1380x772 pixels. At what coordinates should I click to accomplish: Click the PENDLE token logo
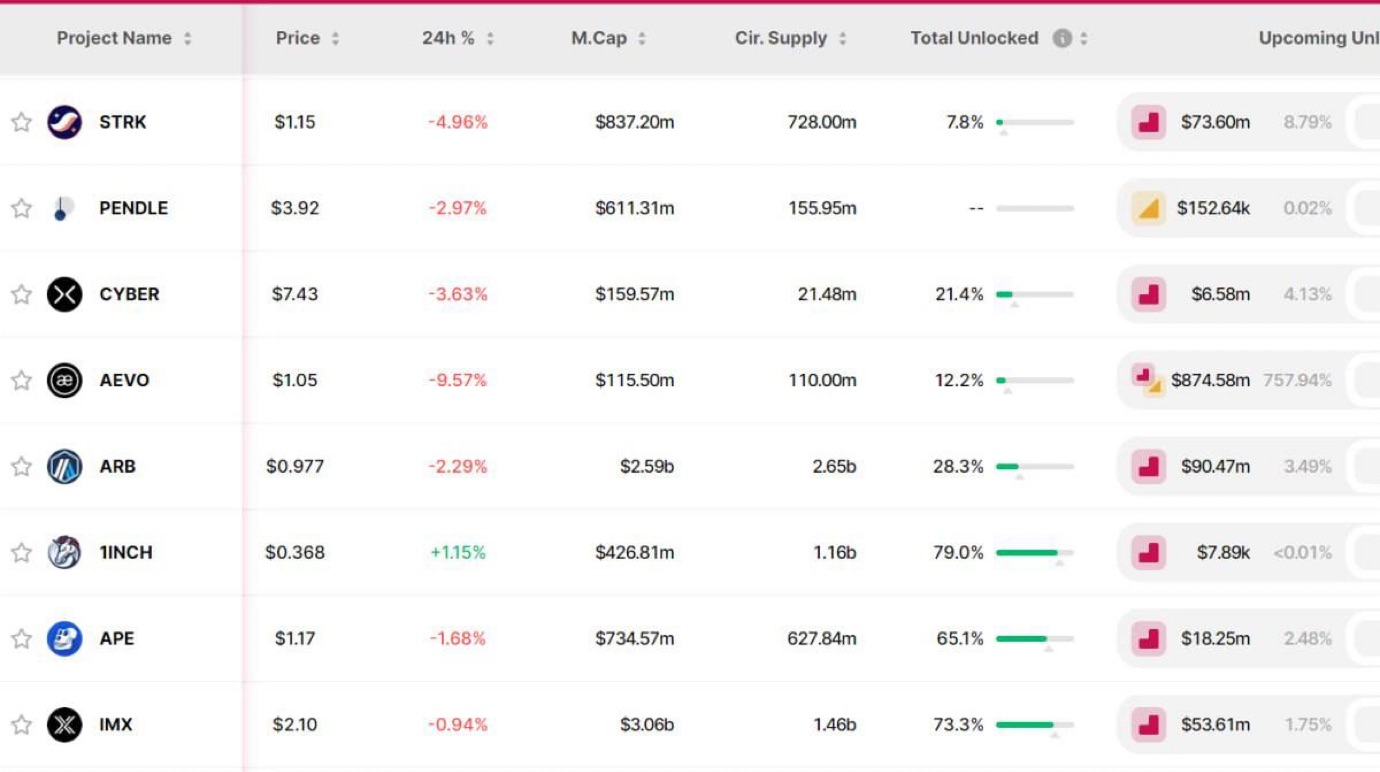(x=64, y=208)
